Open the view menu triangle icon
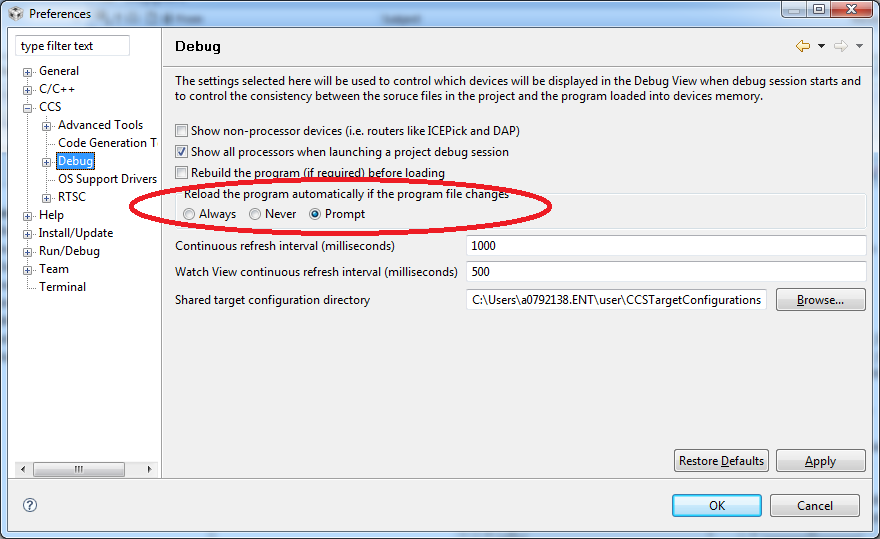 859,46
